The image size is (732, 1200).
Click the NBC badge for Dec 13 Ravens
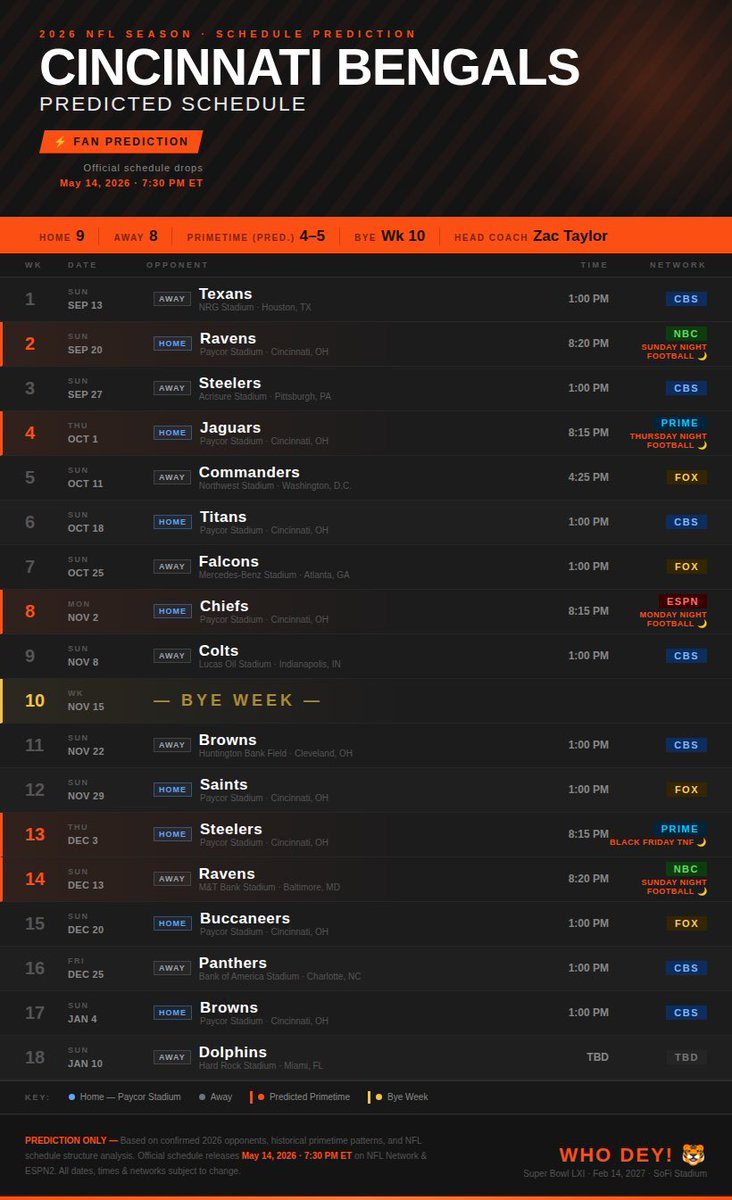tap(686, 869)
